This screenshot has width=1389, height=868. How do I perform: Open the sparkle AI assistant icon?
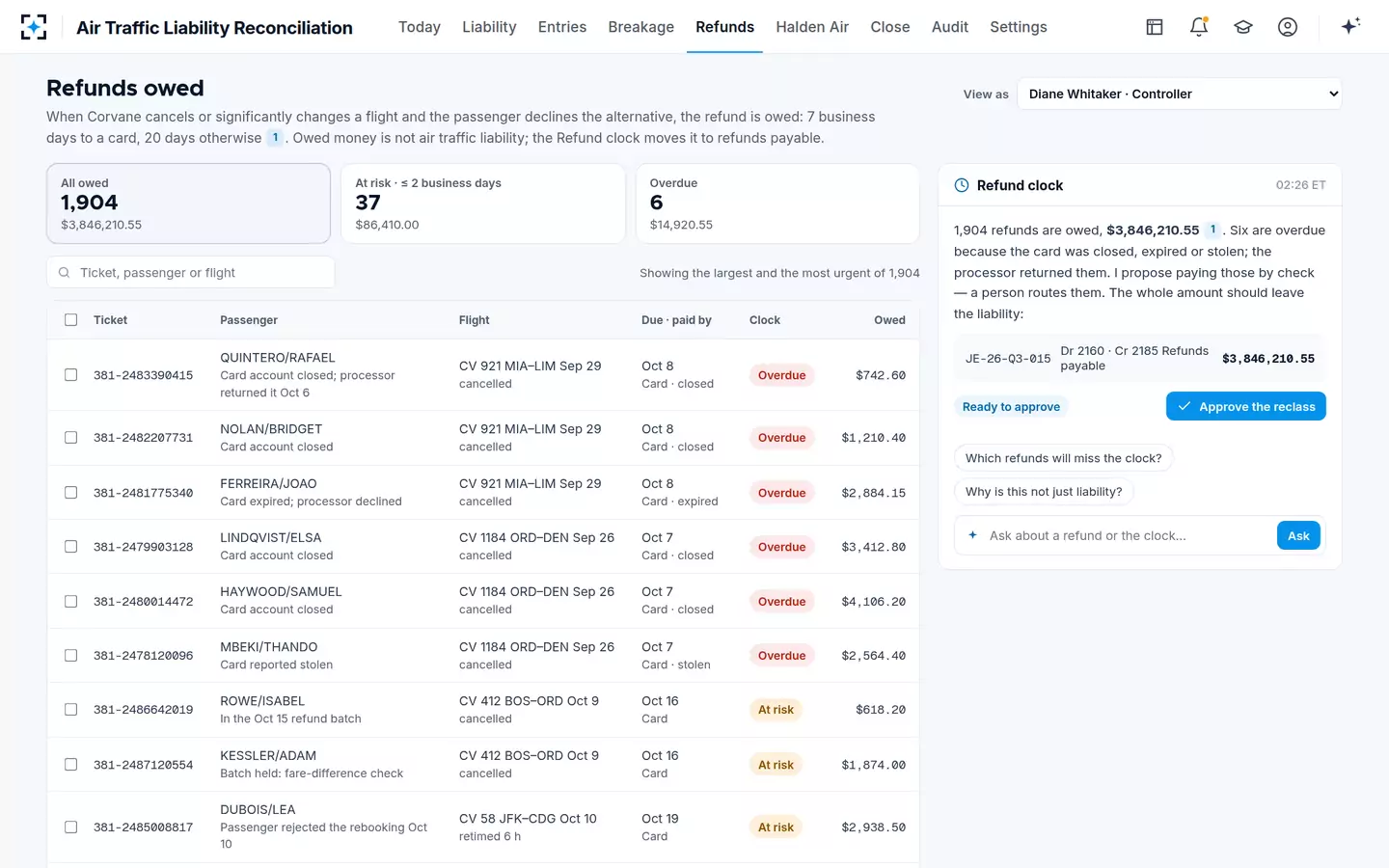tap(1350, 26)
